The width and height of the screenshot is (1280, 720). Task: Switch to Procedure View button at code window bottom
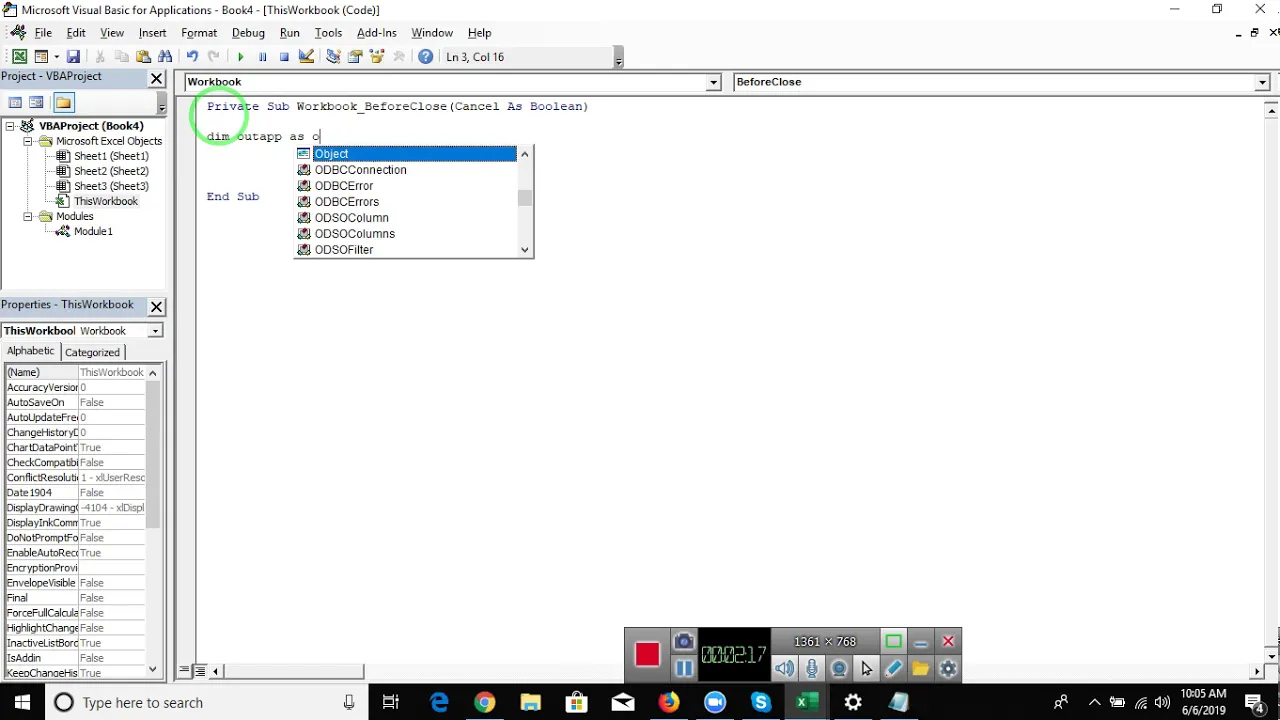tap(185, 671)
